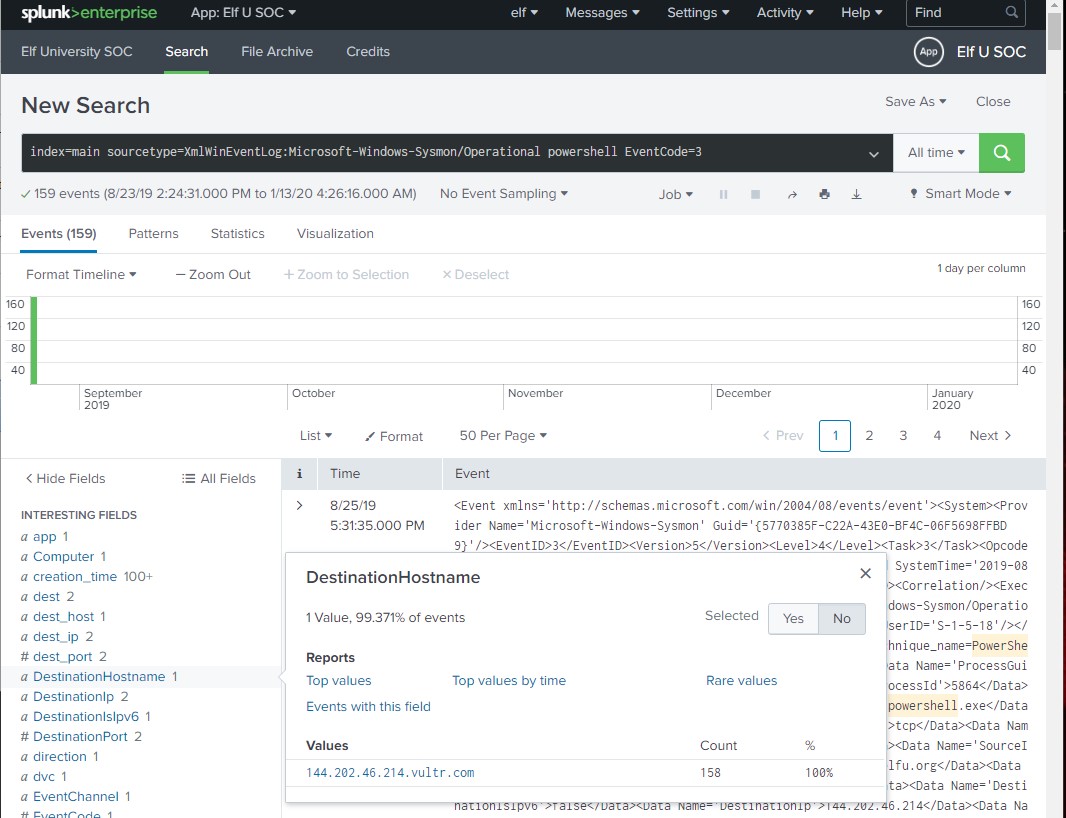Stop the search job

(756, 195)
